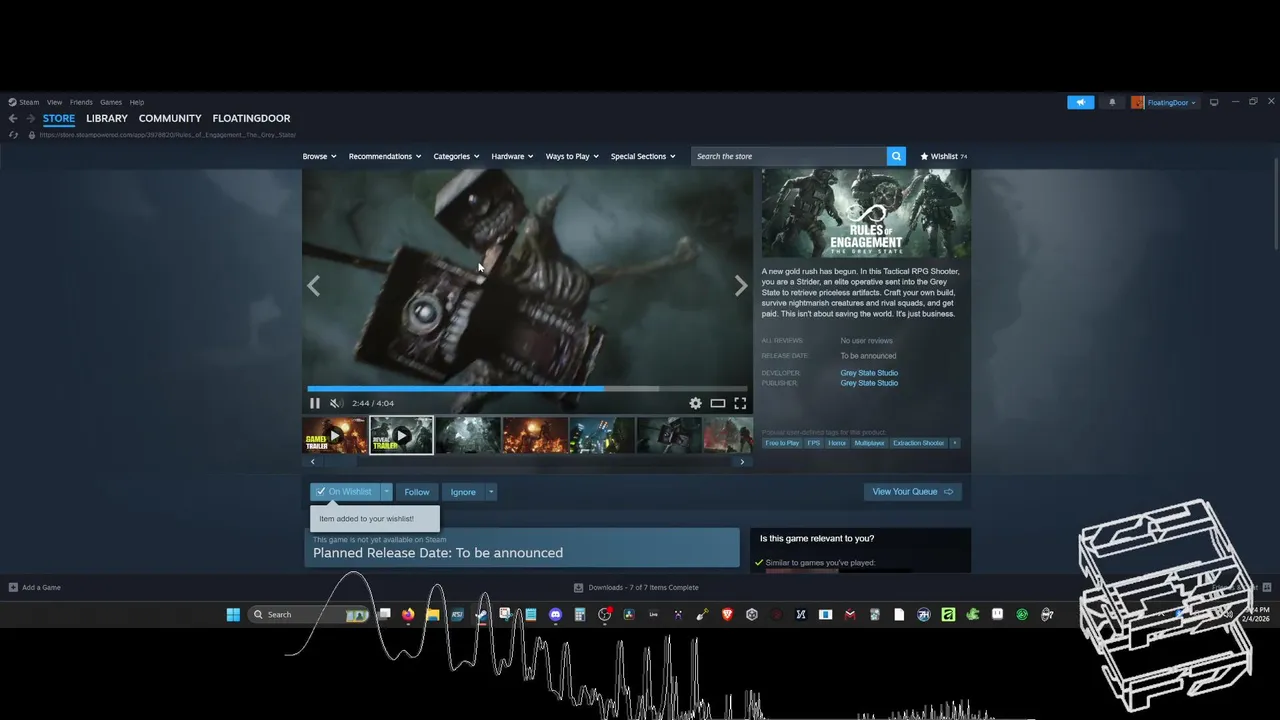Switch to the STORE tab
The image size is (1280, 720).
(x=59, y=118)
